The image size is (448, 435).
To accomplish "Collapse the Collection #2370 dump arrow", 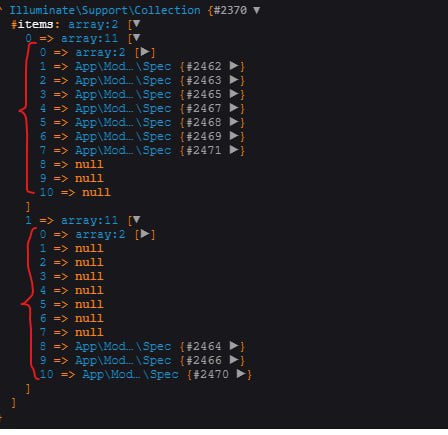I will point(256,10).
